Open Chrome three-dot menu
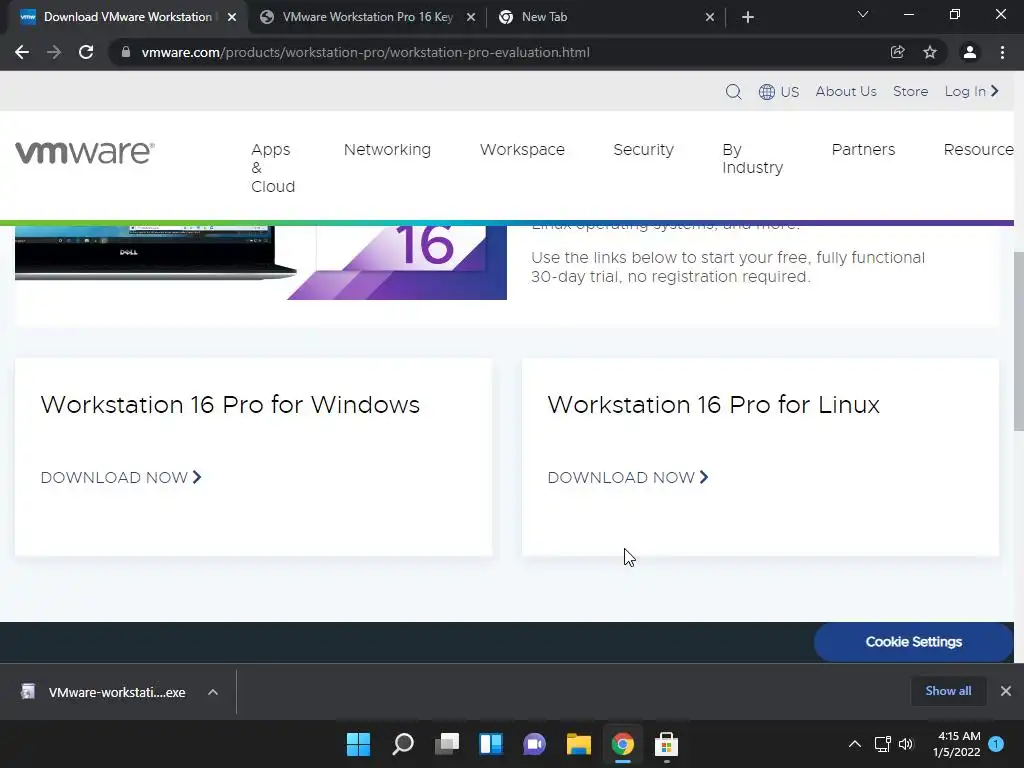This screenshot has height=768, width=1024. point(1002,52)
